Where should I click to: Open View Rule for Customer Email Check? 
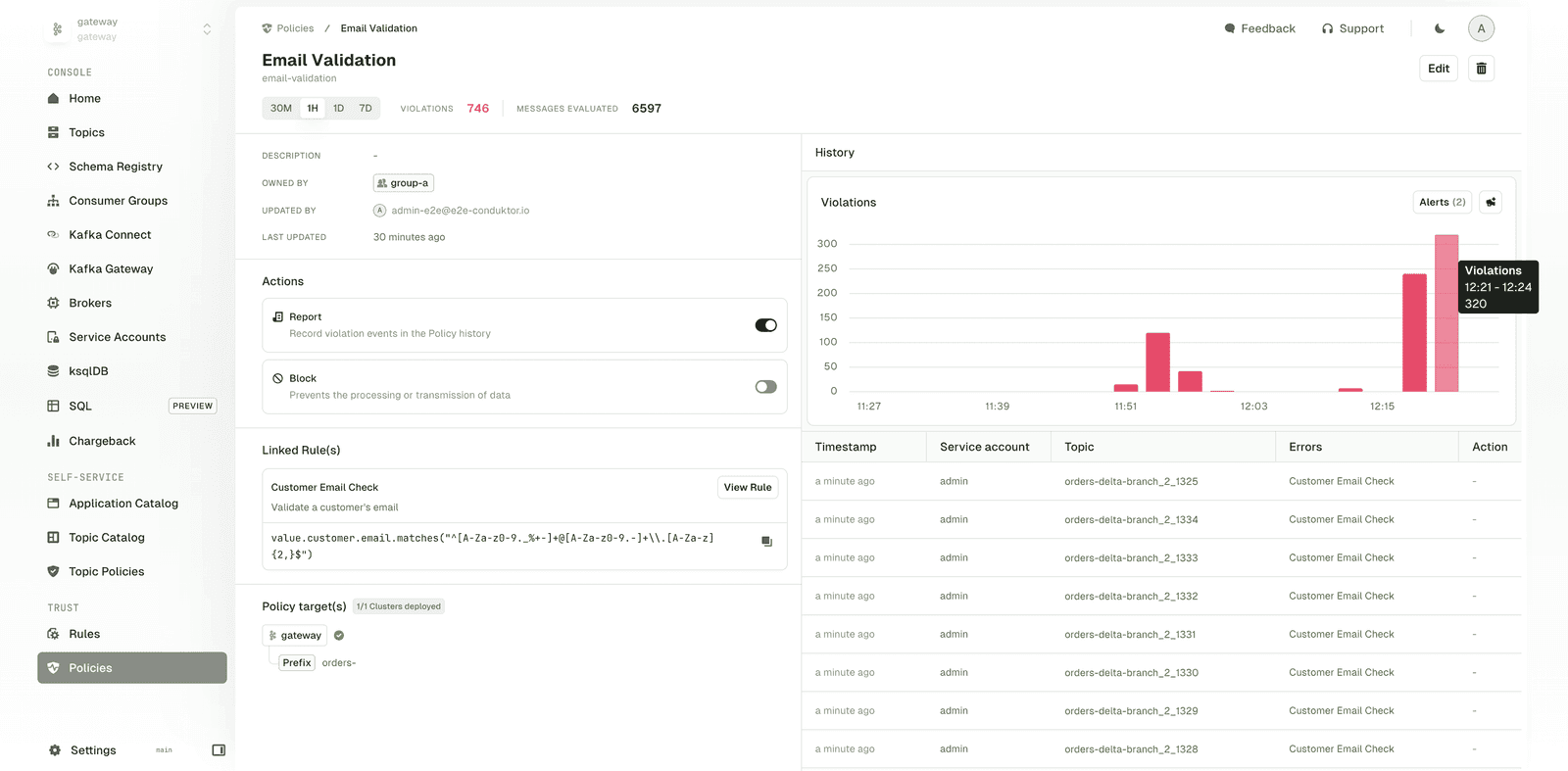747,488
